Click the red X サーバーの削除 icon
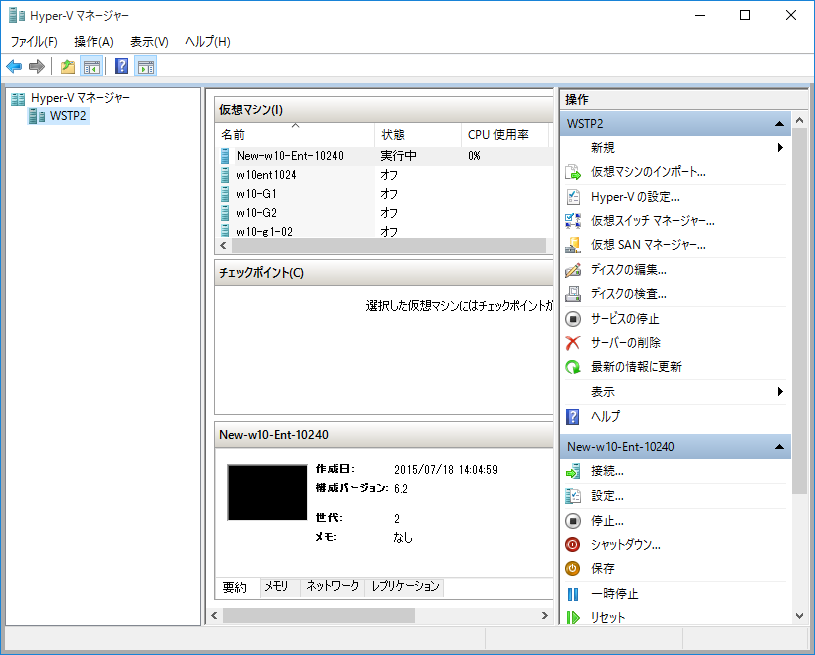Screen dimensions: 815x655 573,343
